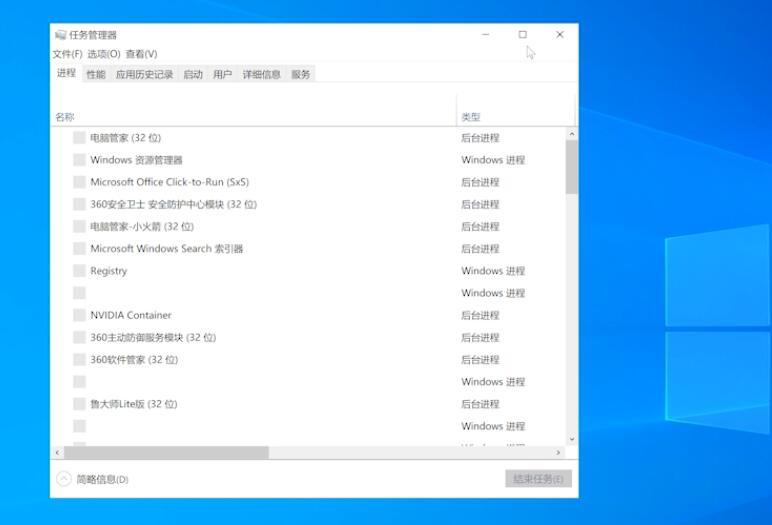
Task: Sort by the 名称 column header
Action: coord(254,110)
